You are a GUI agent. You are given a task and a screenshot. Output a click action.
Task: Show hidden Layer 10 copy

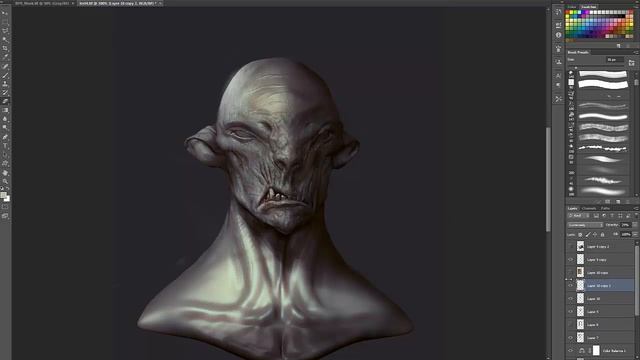571,273
